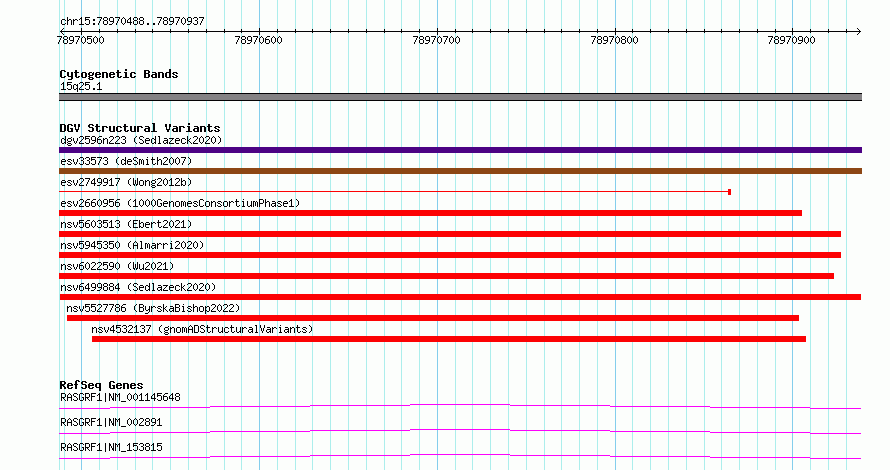
Task: Click nsv4532137 (gnomADStructuralVariants) label
Action: (202, 329)
